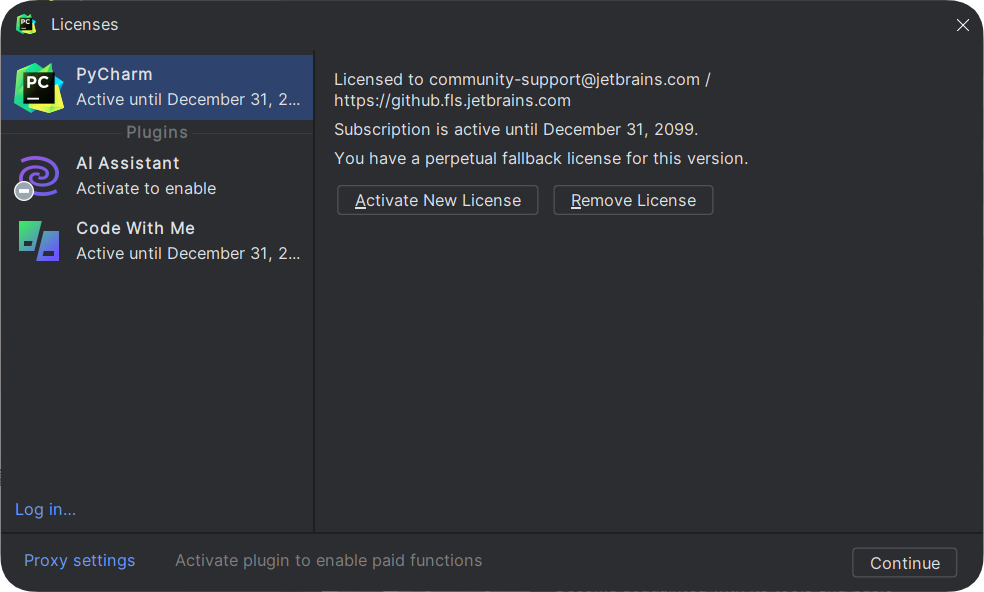Click the subscription active until 2099 line
Screen dimensions: 984x592
tap(515, 129)
